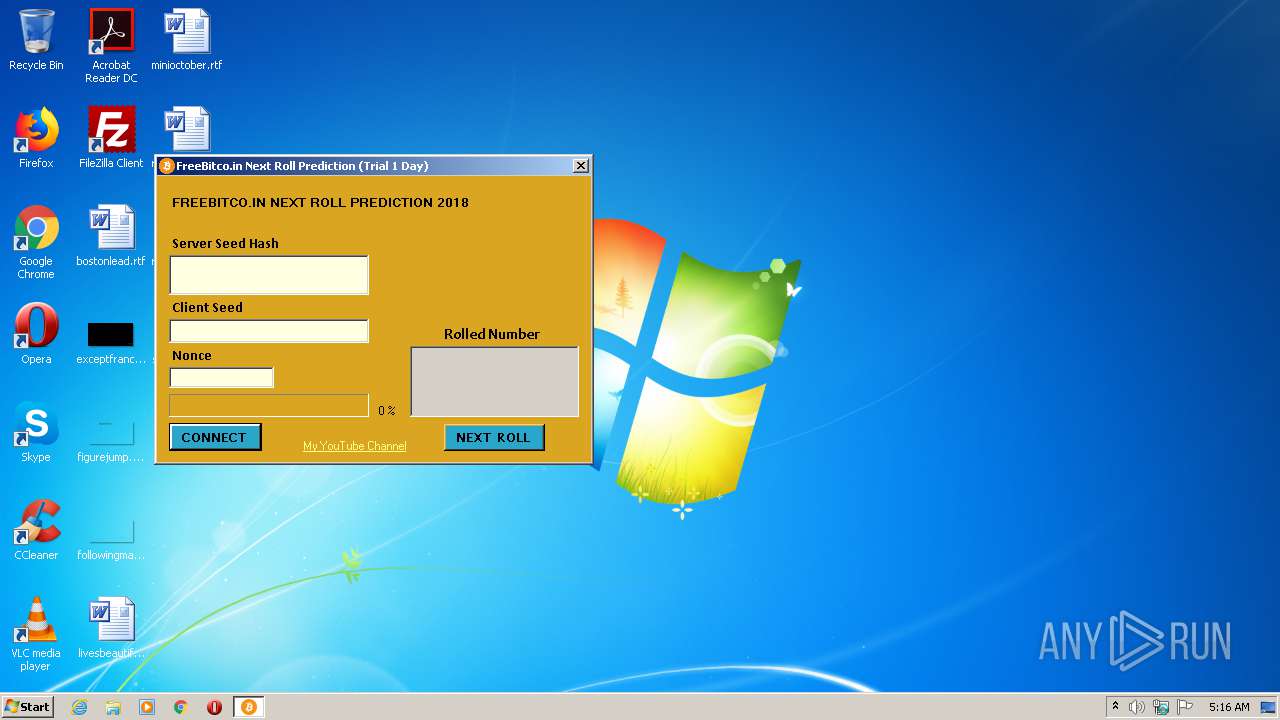The height and width of the screenshot is (720, 1280).
Task: Open Windows Explorer taskbar icon
Action: coord(113,707)
